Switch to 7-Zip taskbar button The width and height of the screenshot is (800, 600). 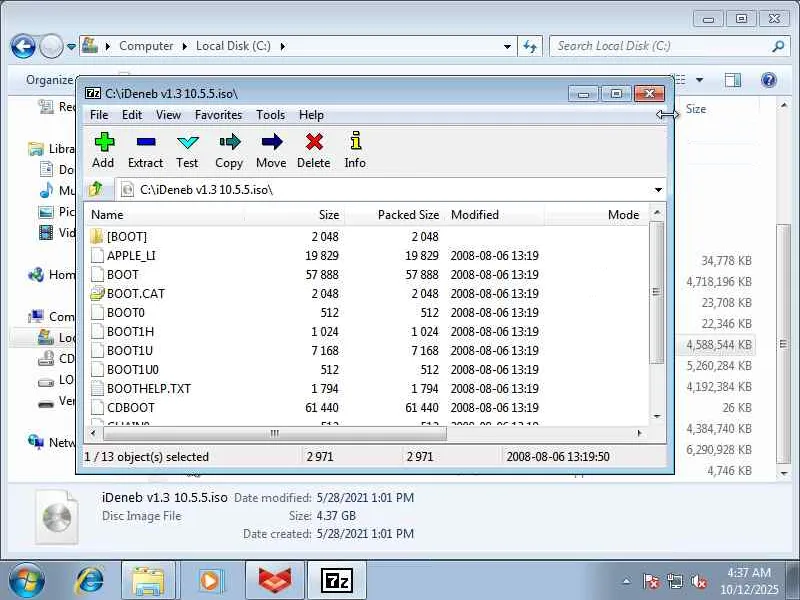(337, 581)
